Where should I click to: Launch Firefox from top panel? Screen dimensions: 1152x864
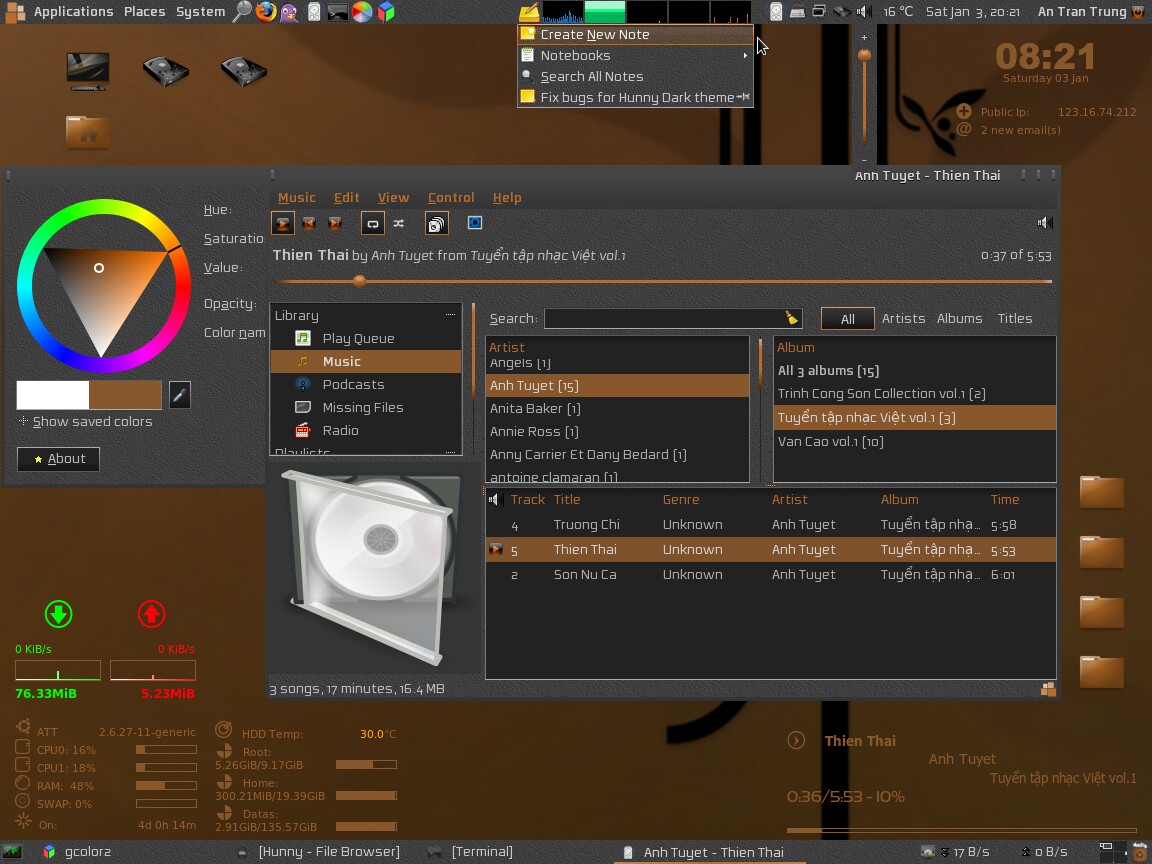coord(266,12)
